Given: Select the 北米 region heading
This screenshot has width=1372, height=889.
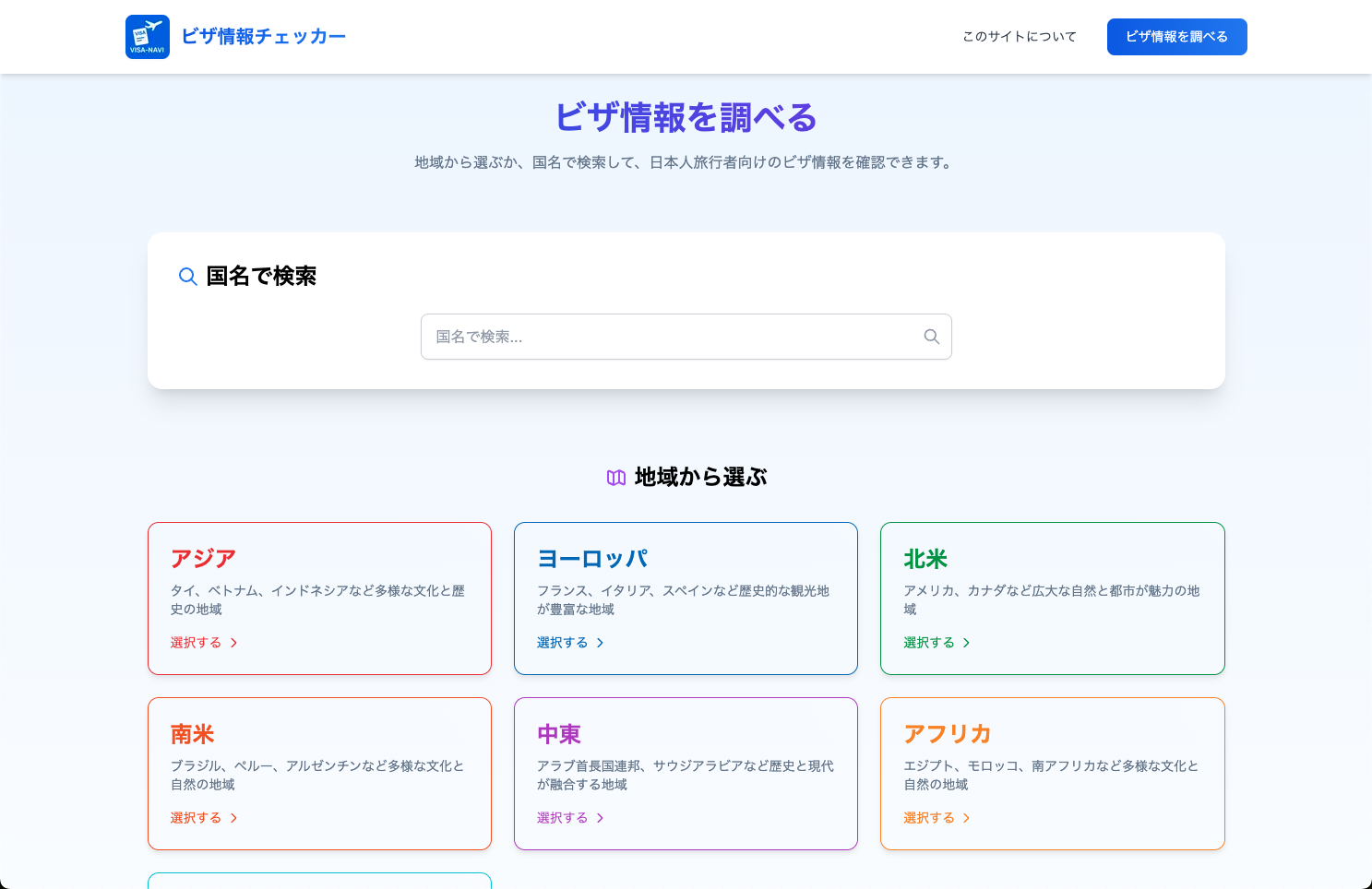Looking at the screenshot, I should [x=925, y=559].
